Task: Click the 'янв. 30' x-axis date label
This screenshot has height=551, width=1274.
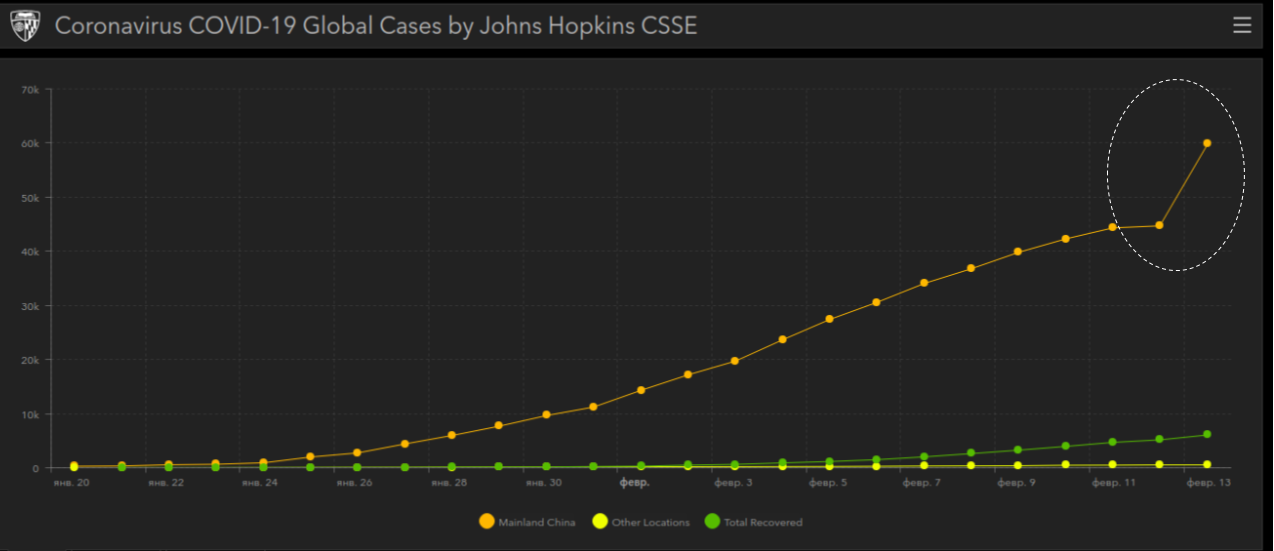Action: coord(545,482)
